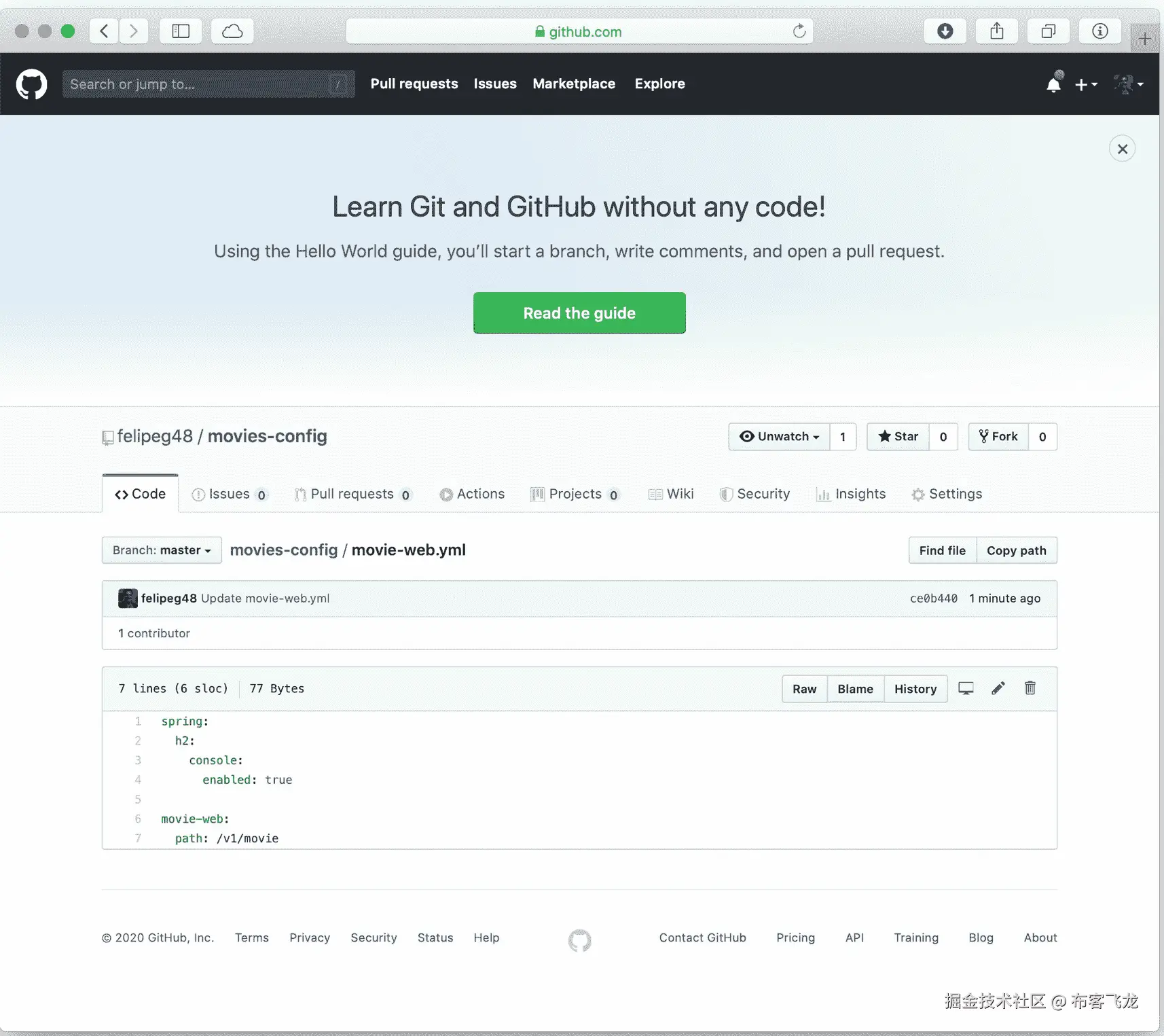The height and width of the screenshot is (1036, 1164).
Task: Open the repository Security tab
Action: coord(755,494)
